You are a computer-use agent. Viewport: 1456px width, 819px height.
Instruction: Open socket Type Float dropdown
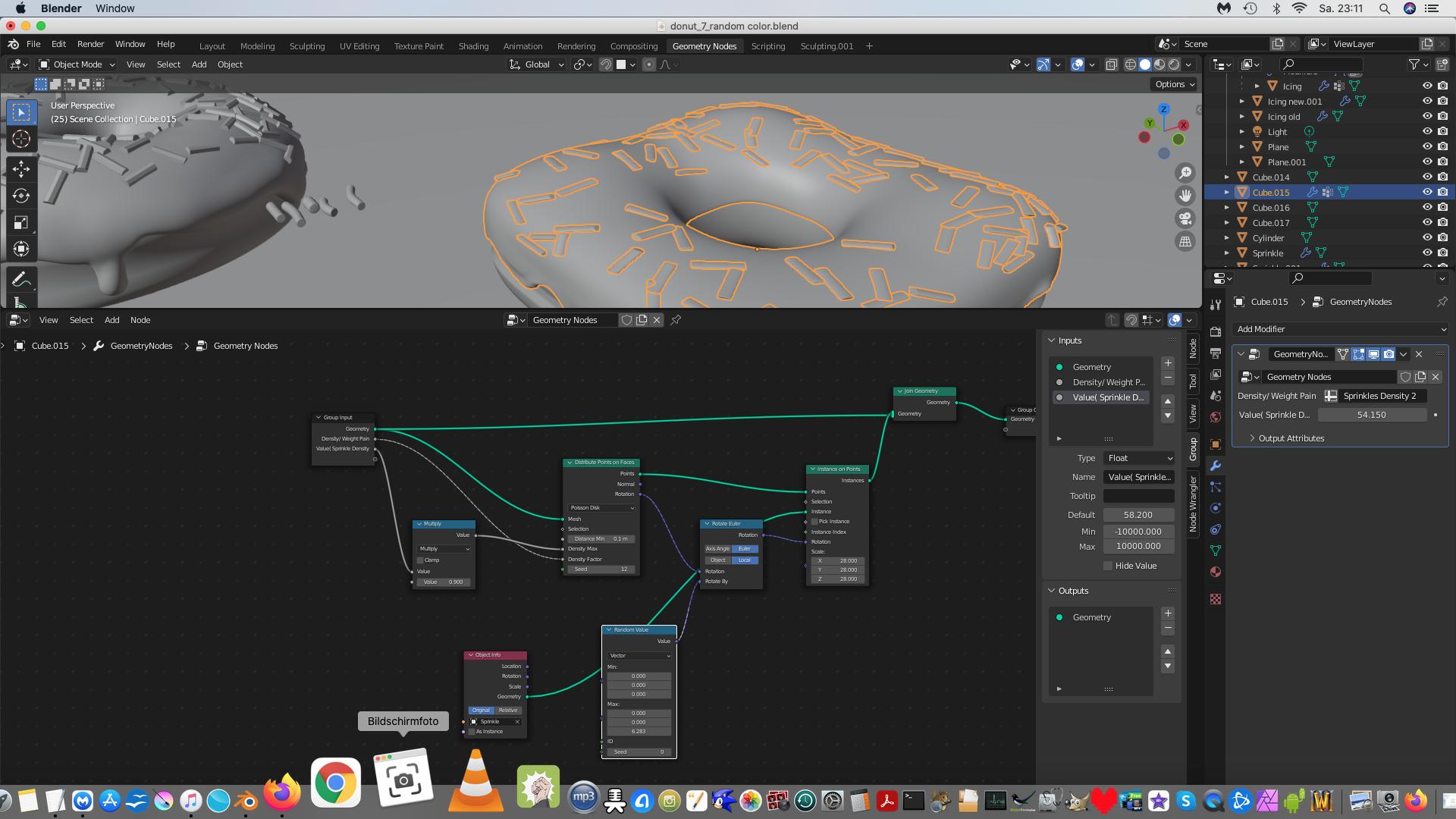[x=1139, y=458]
